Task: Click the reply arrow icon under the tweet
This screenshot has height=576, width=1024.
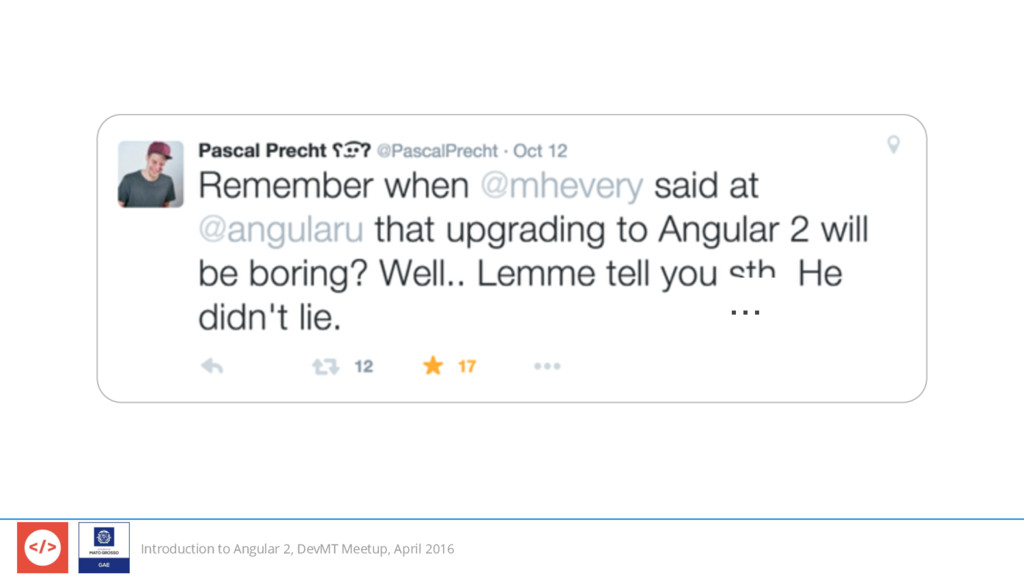Action: point(212,366)
